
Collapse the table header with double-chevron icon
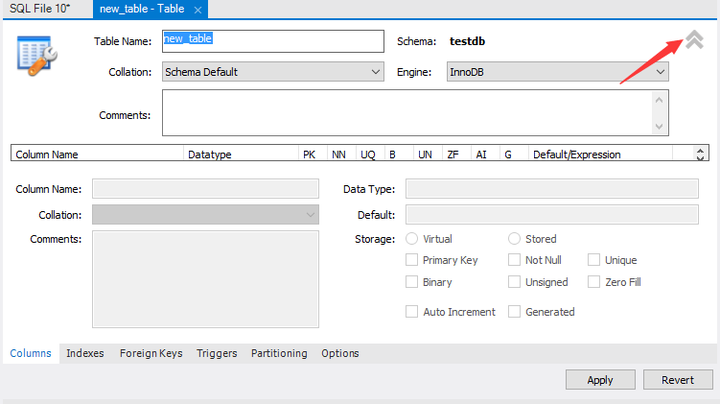tap(694, 40)
